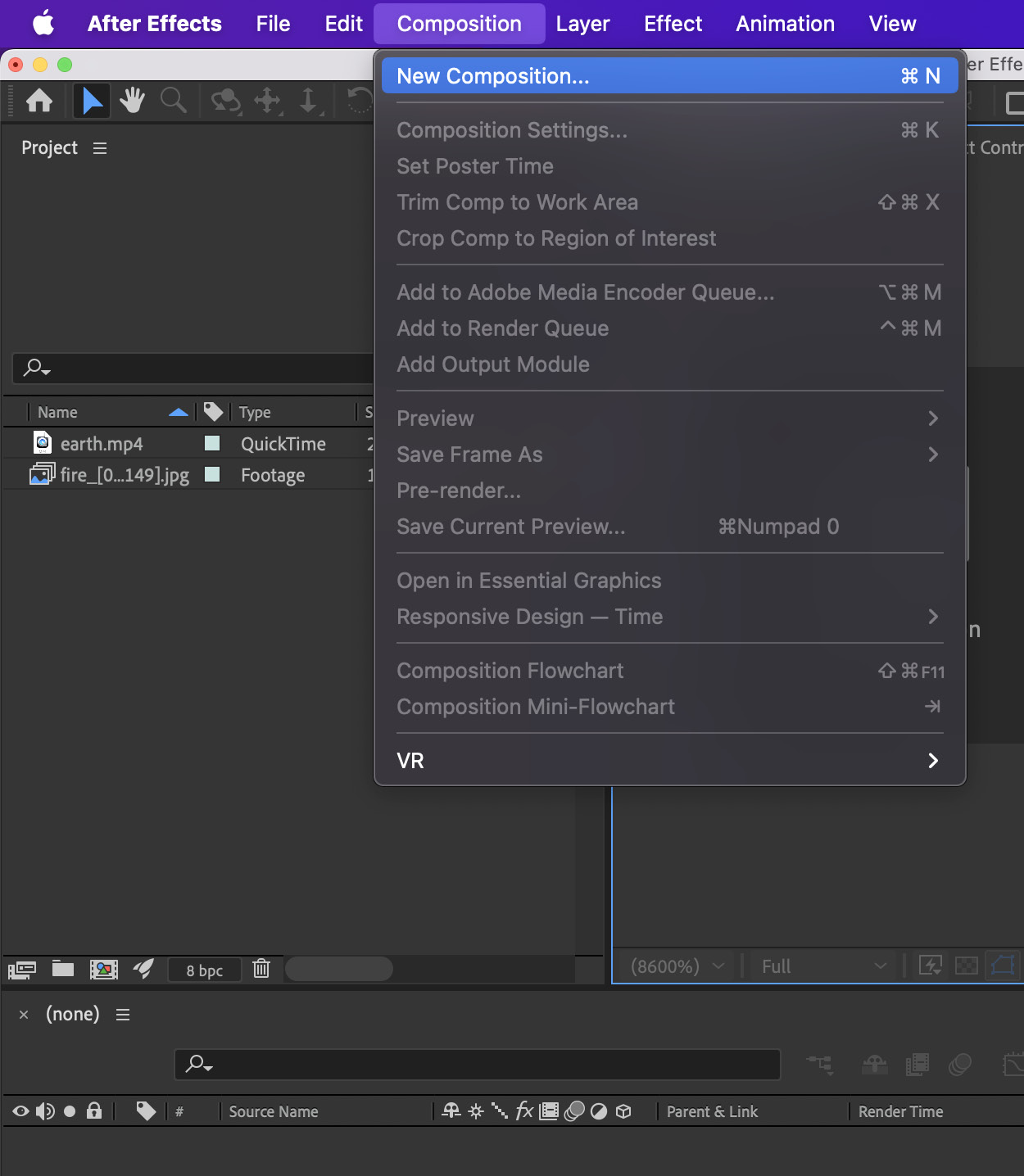
Task: Select the Zoom magnifier tool
Action: (173, 101)
